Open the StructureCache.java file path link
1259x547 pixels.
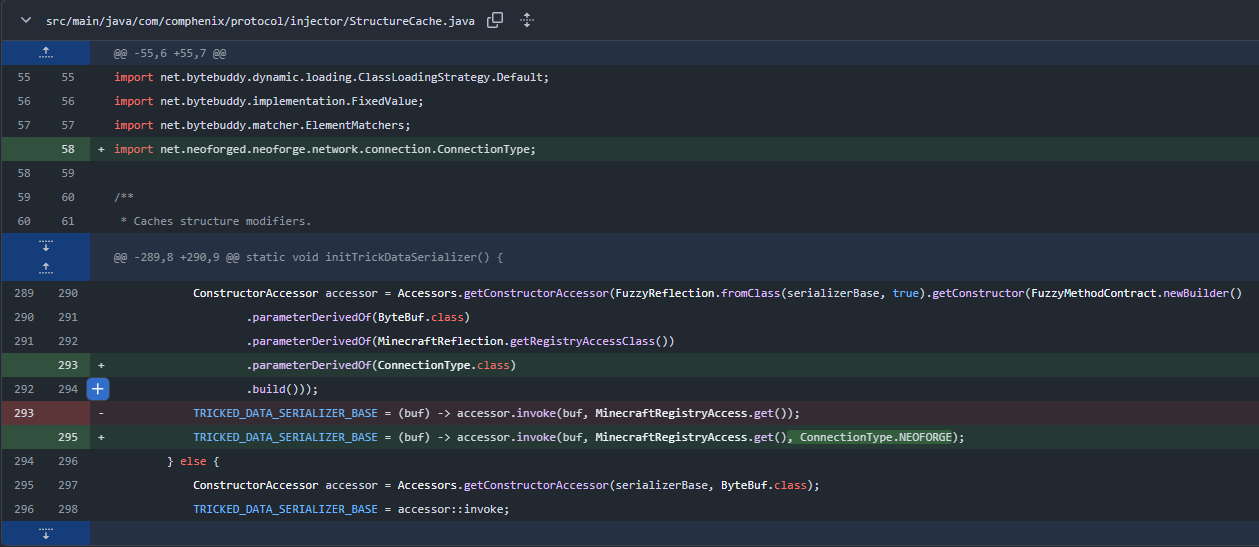pyautogui.click(x=260, y=20)
